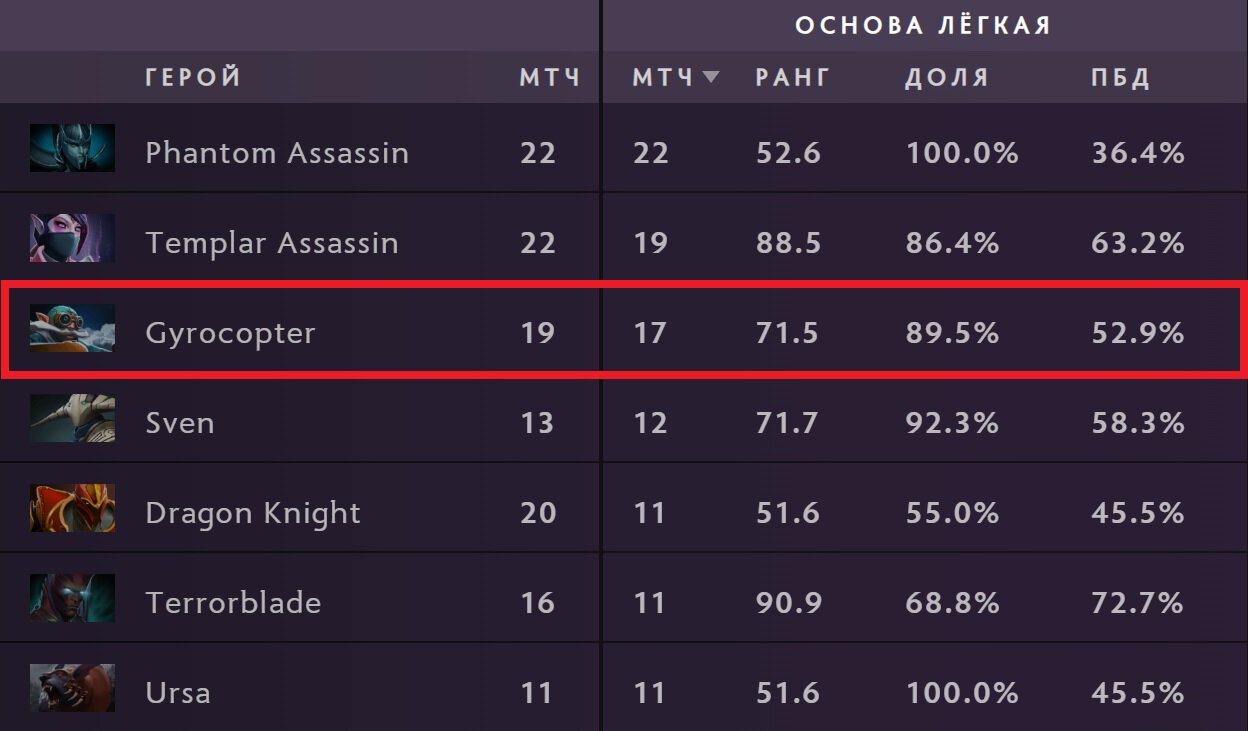Click the sort arrow next to МТЧ
Screen dimensions: 1248x731
coord(711,77)
